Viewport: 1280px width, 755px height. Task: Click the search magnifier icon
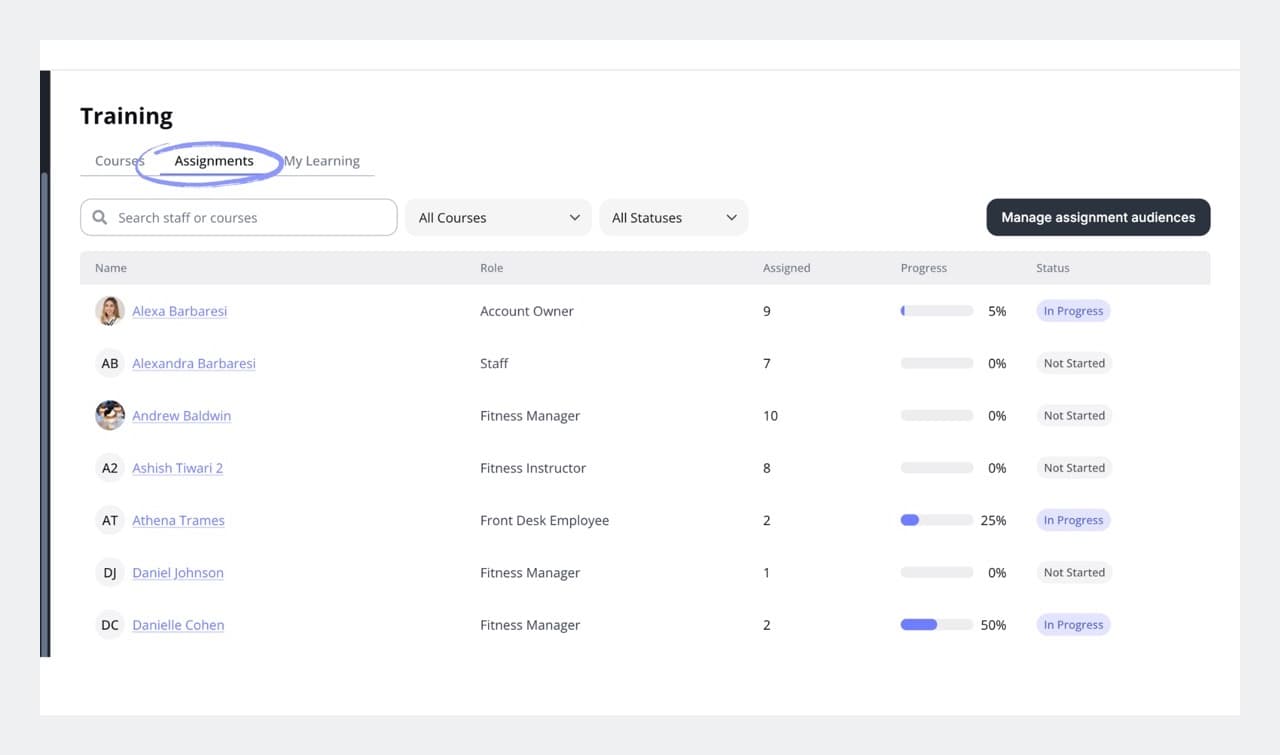[100, 217]
